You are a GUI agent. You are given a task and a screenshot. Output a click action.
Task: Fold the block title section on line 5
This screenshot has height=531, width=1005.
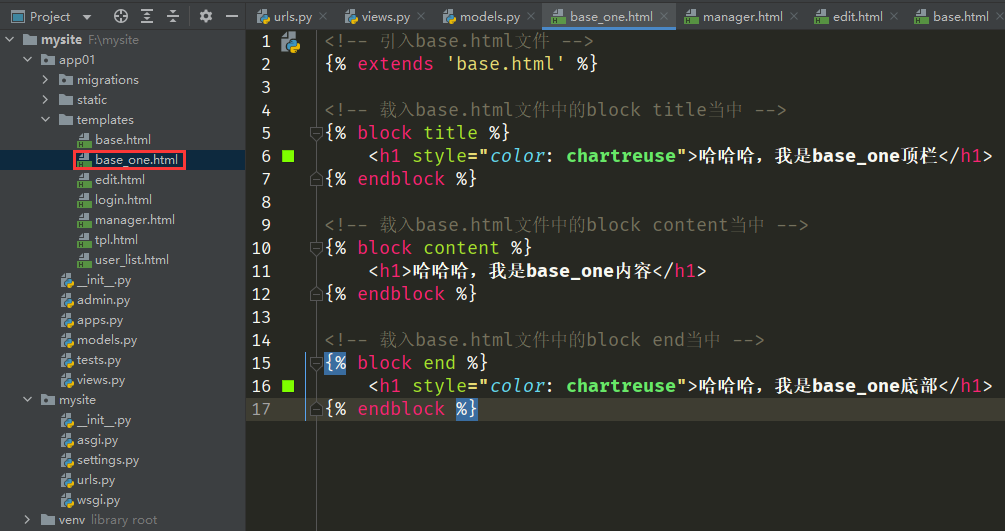click(315, 133)
